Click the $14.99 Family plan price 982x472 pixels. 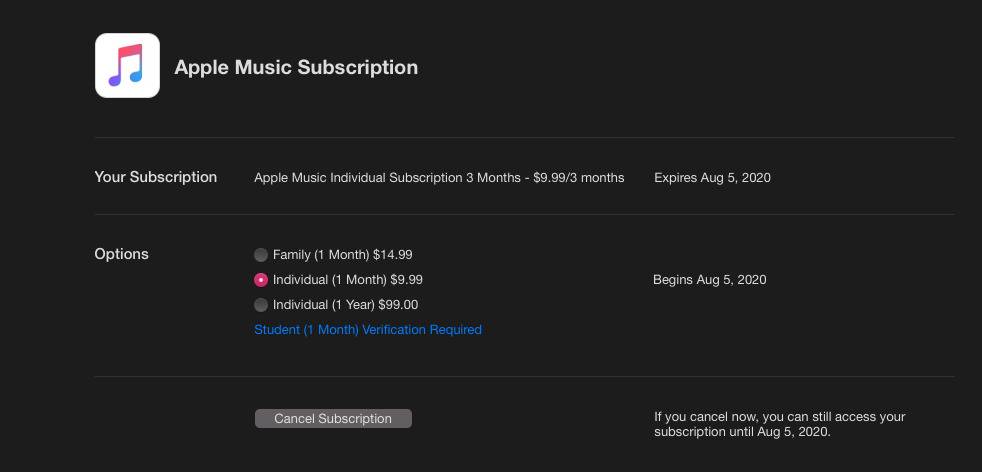click(x=392, y=255)
